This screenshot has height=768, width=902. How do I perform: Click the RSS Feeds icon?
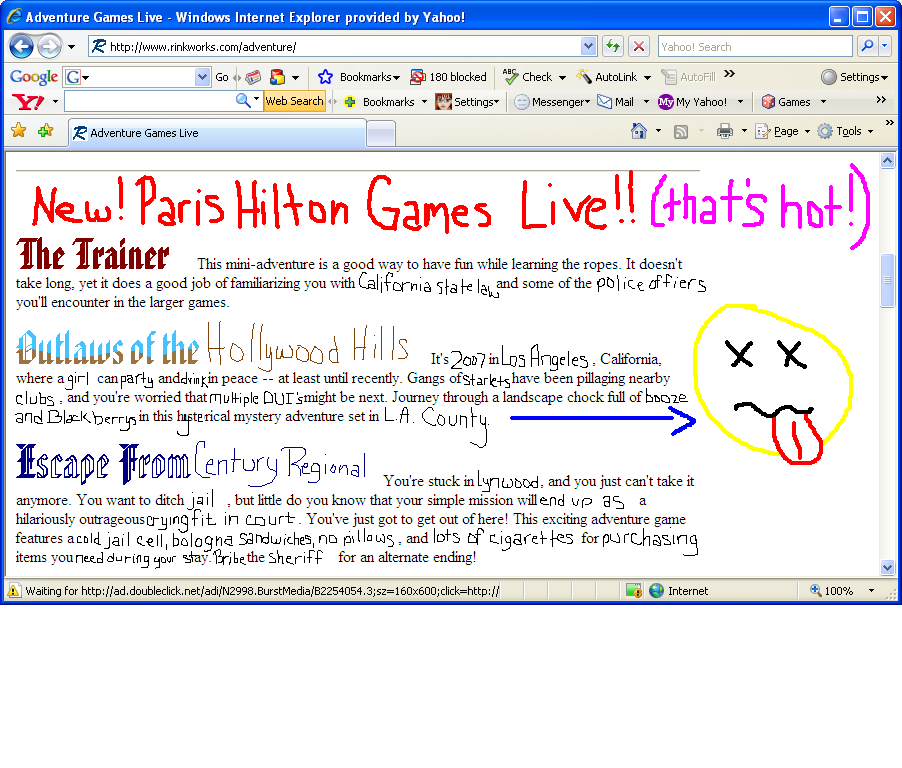tap(681, 132)
